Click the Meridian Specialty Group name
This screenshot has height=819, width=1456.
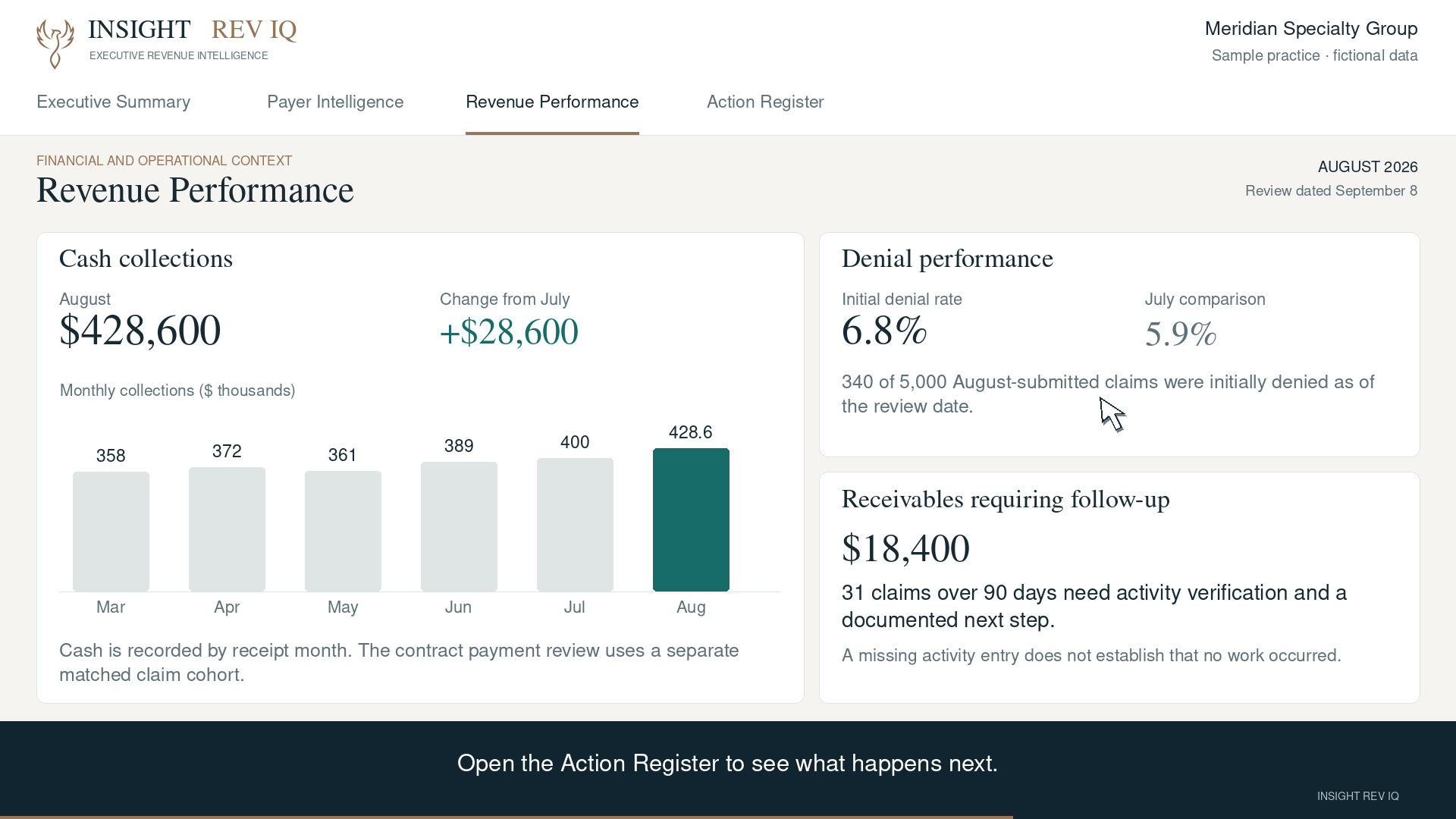click(x=1311, y=29)
